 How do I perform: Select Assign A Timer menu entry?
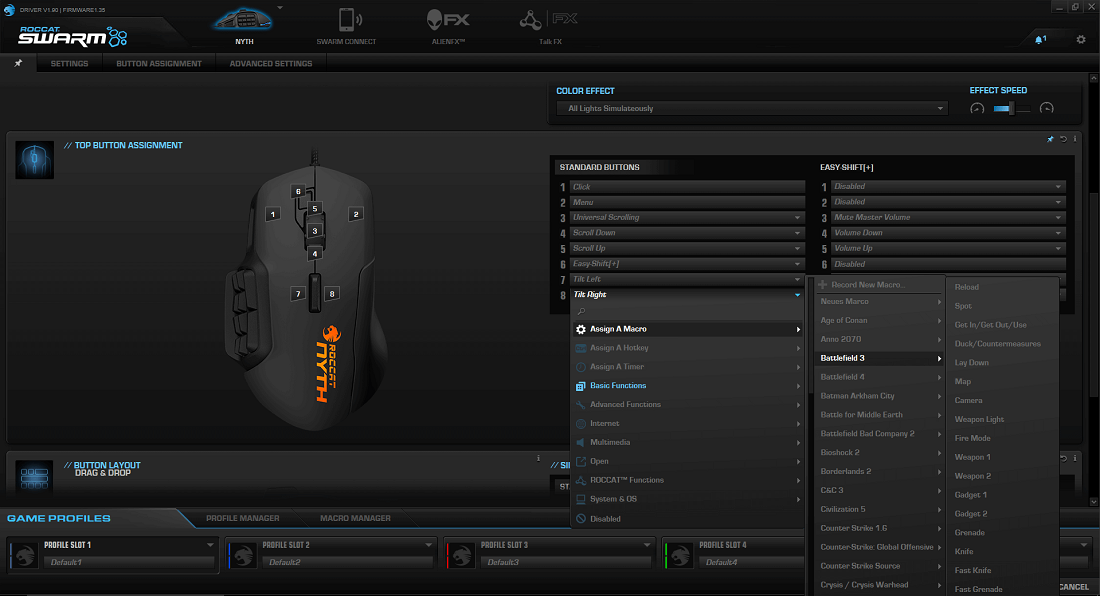[x=688, y=367]
